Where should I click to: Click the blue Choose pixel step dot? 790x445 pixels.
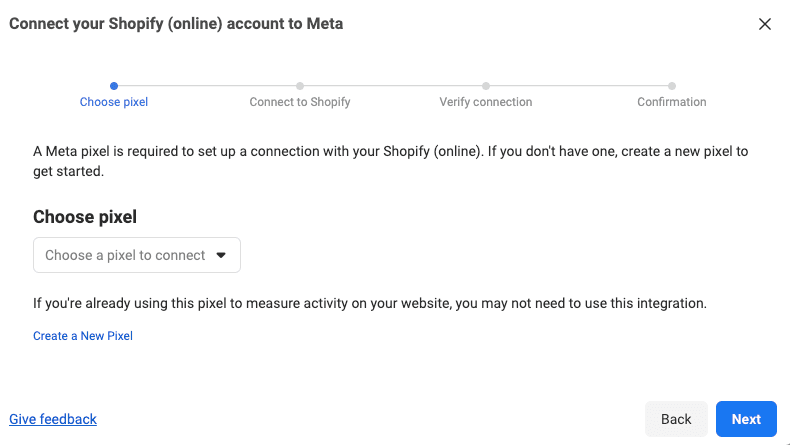pos(114,86)
